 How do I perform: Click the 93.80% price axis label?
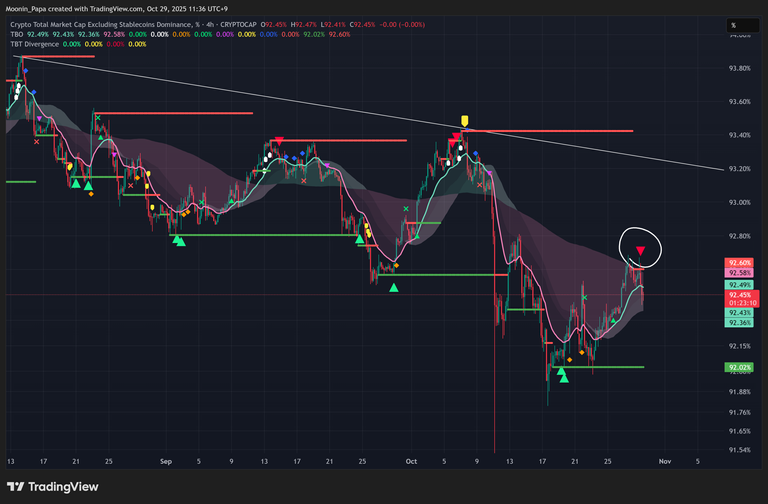740,68
